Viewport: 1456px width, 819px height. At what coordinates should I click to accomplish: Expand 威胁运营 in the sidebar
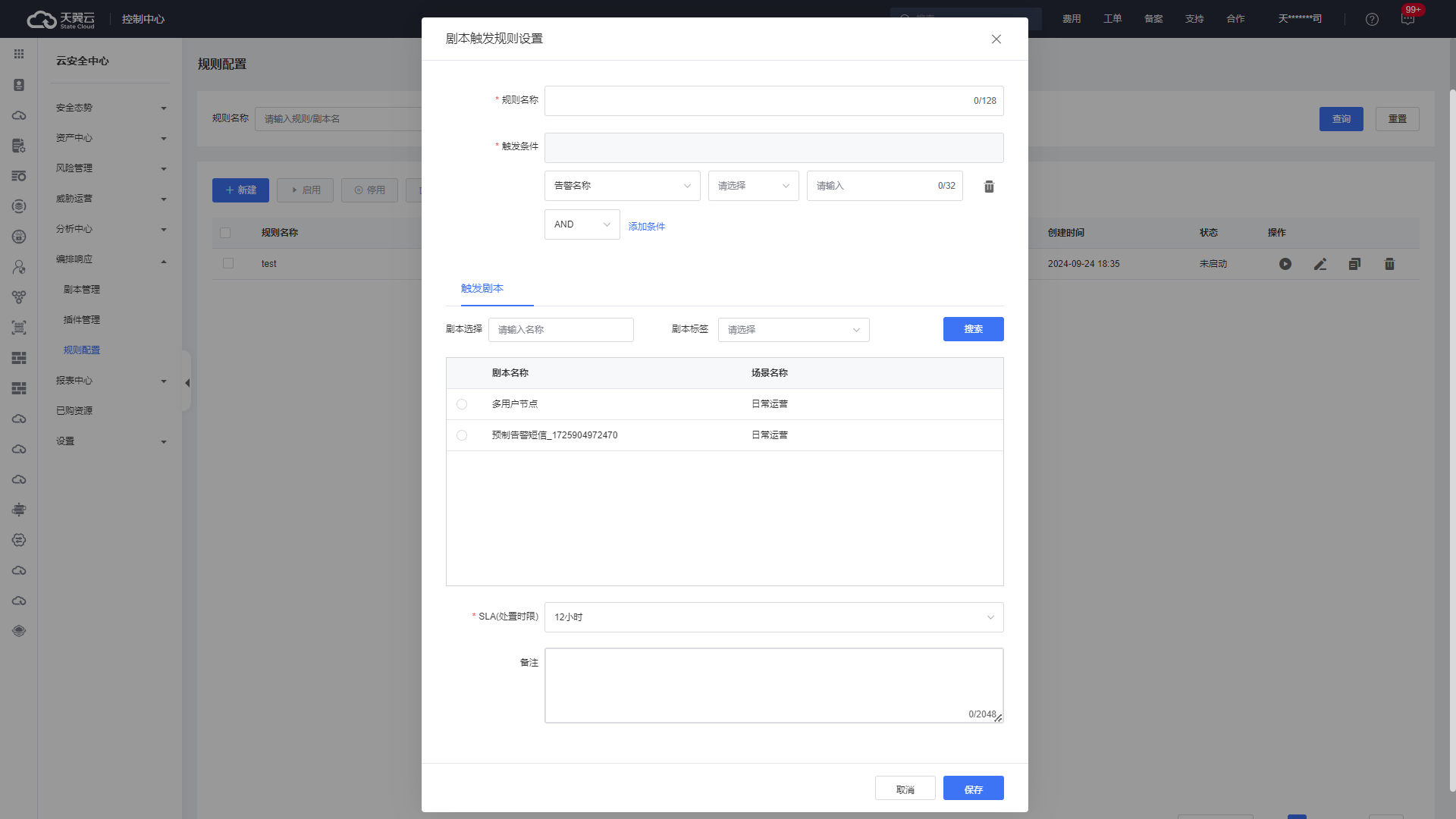pyautogui.click(x=111, y=199)
